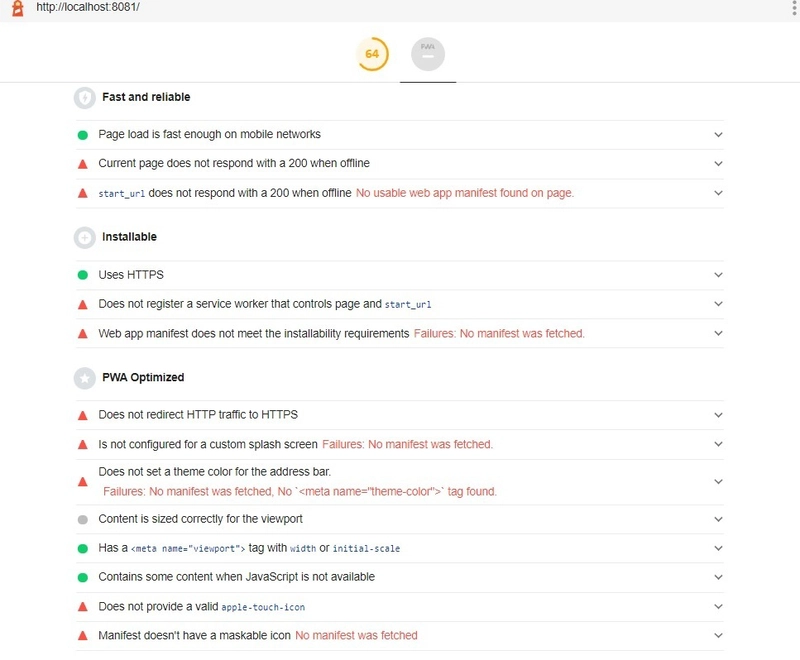Image resolution: width=800 pixels, height=660 pixels.
Task: Click the Lighthouse logo icon
Action: (x=17, y=8)
